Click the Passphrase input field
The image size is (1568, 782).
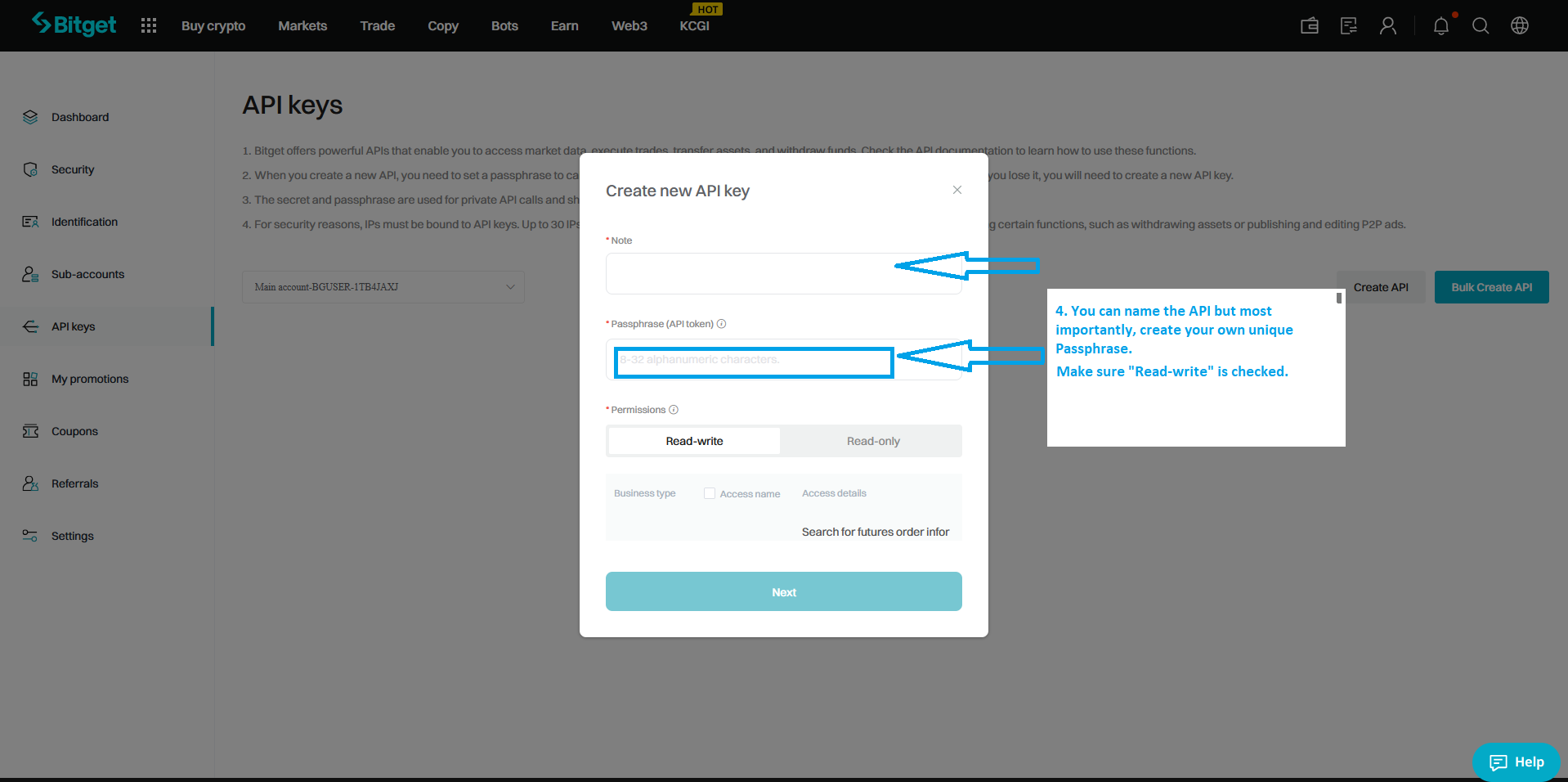(784, 359)
